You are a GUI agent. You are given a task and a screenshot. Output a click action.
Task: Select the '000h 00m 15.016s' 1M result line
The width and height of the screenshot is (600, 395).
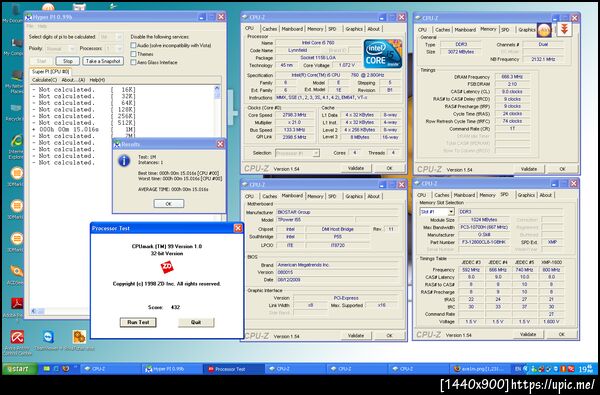[x=84, y=129]
